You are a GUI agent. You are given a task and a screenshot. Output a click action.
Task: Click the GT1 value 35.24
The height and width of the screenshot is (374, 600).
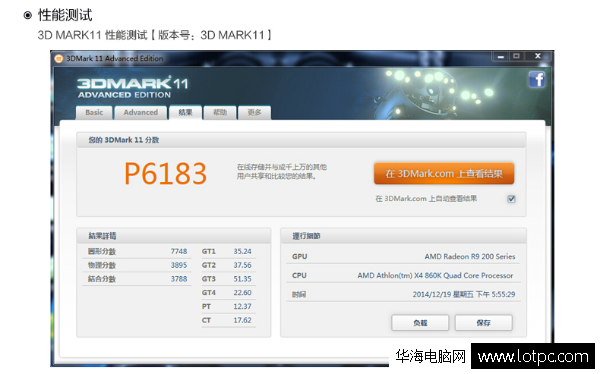pyautogui.click(x=243, y=252)
